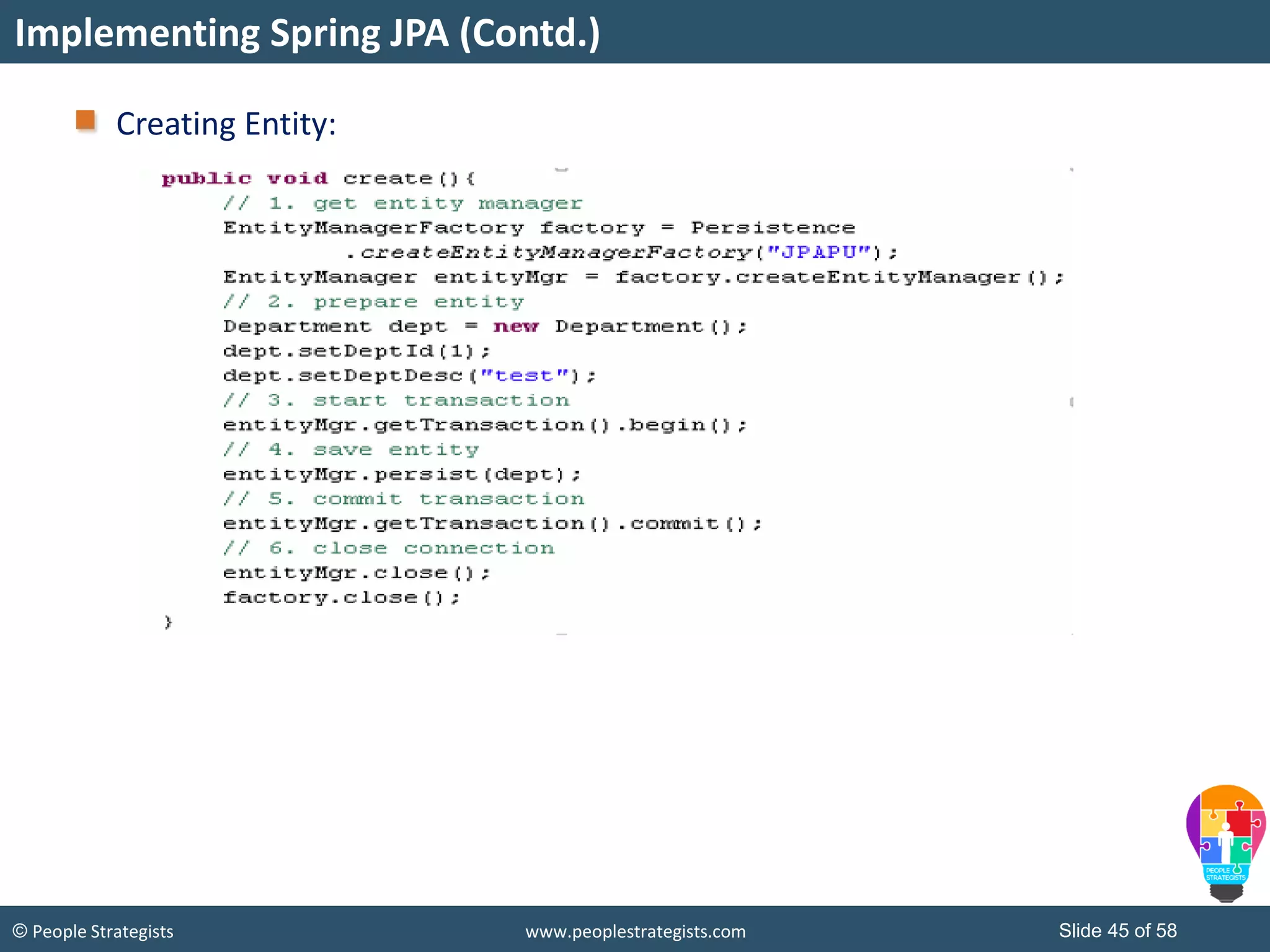
Task: Click comment '// 3. start transaction'
Action: [396, 400]
